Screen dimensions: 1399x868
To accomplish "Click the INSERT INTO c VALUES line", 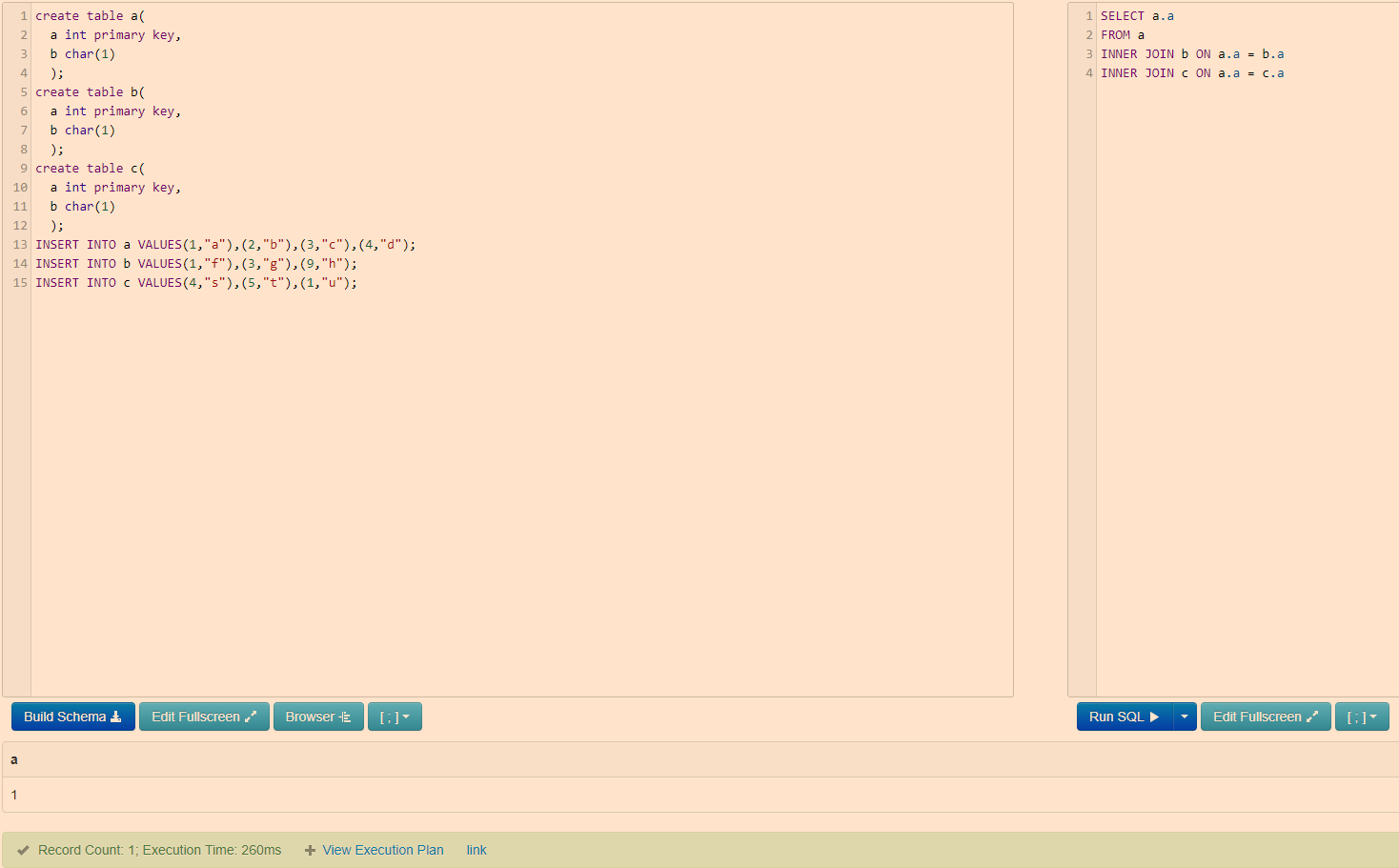I will coord(196,283).
